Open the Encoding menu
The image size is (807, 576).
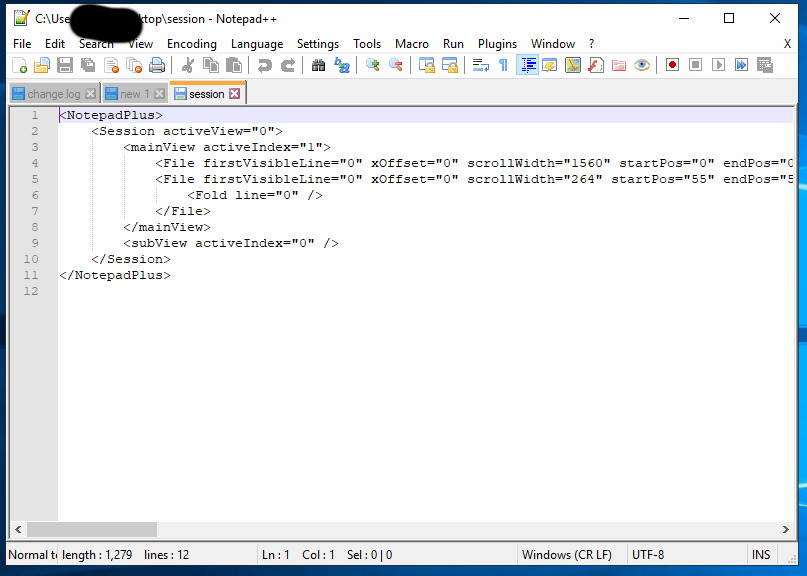[x=191, y=44]
